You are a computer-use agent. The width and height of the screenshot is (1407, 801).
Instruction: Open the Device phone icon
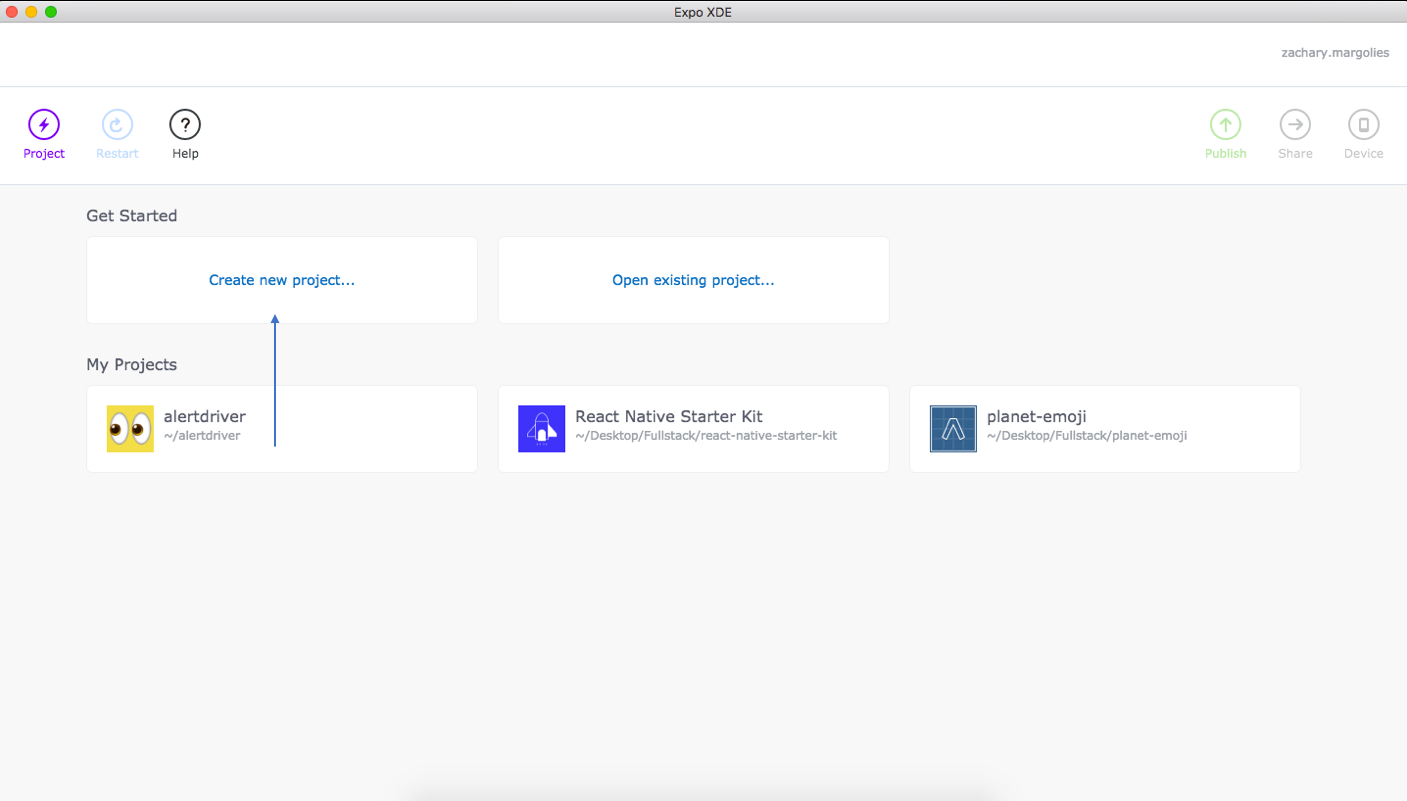(1363, 125)
